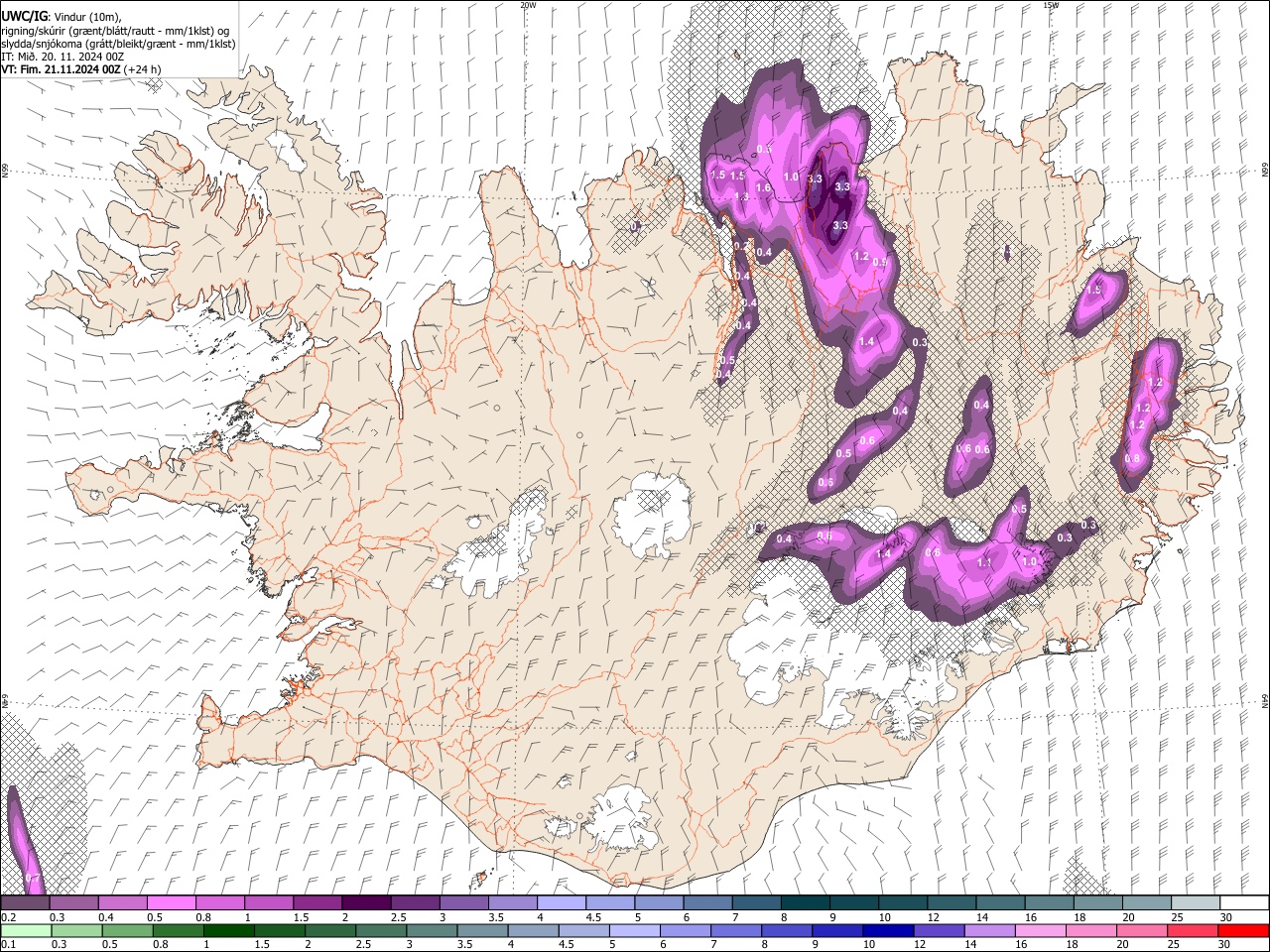Click lower legend tick label '0.1'

click(8, 945)
